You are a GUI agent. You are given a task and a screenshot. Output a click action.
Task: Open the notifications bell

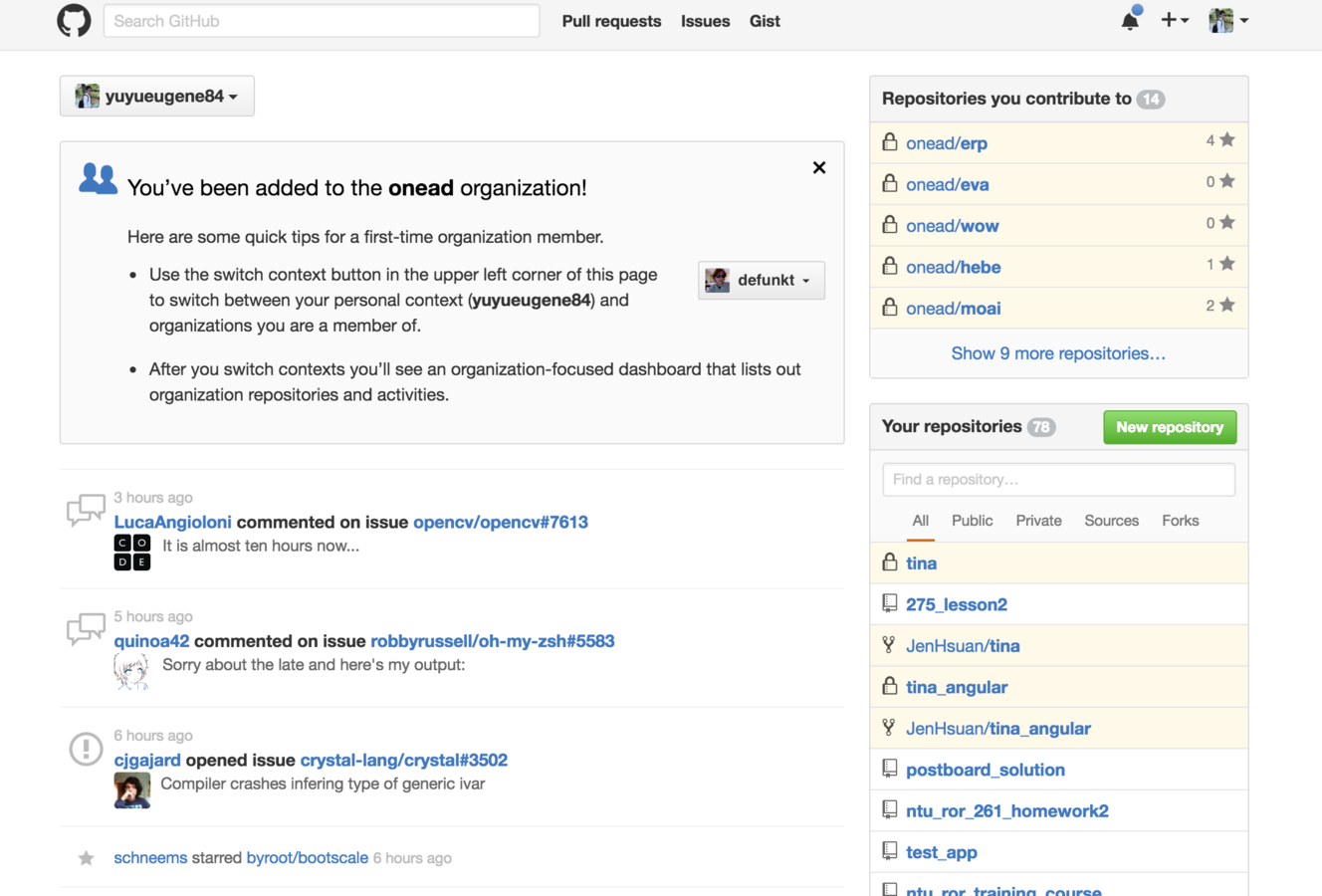pos(1130,20)
